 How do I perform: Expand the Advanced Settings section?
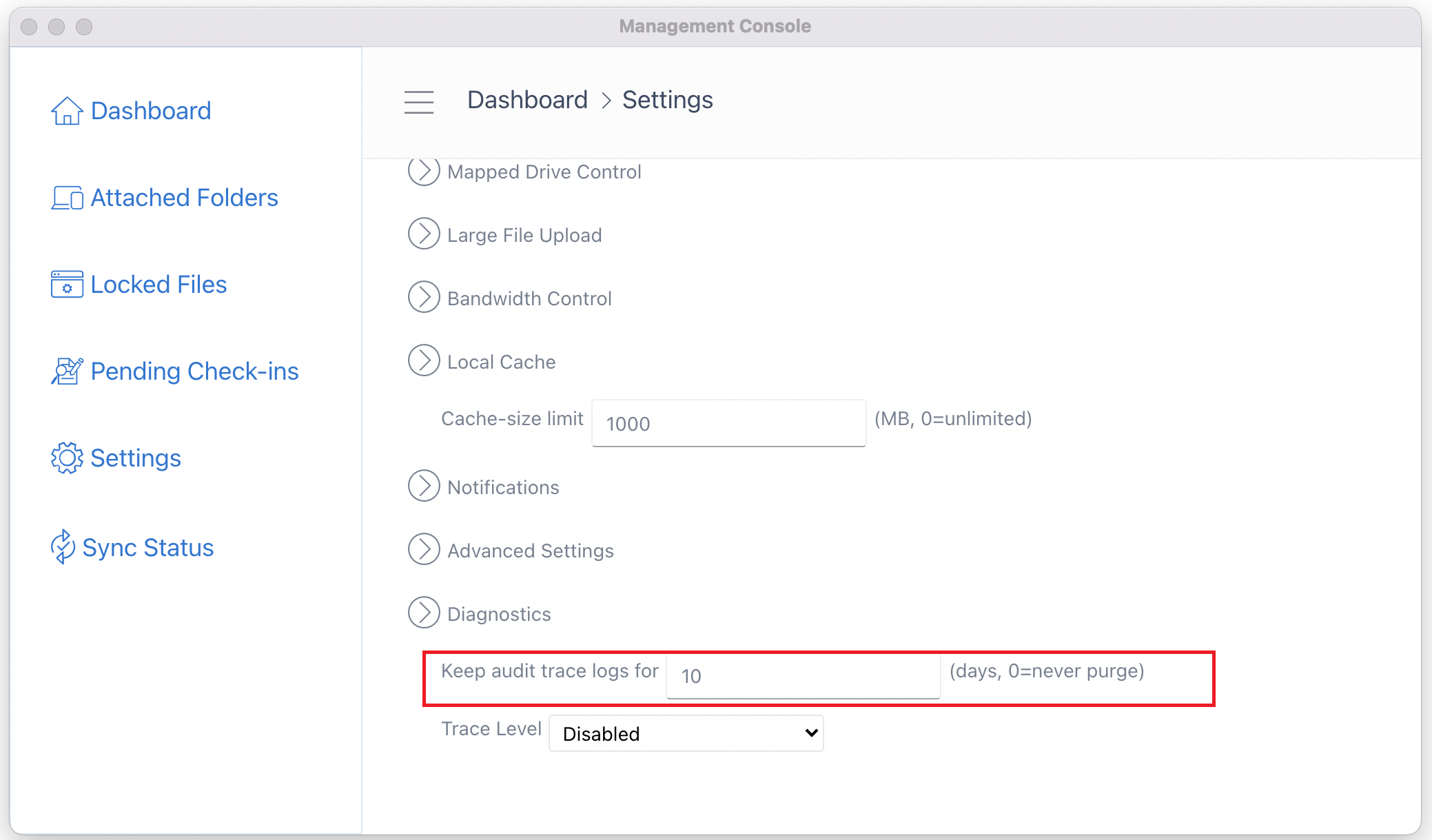[x=424, y=550]
